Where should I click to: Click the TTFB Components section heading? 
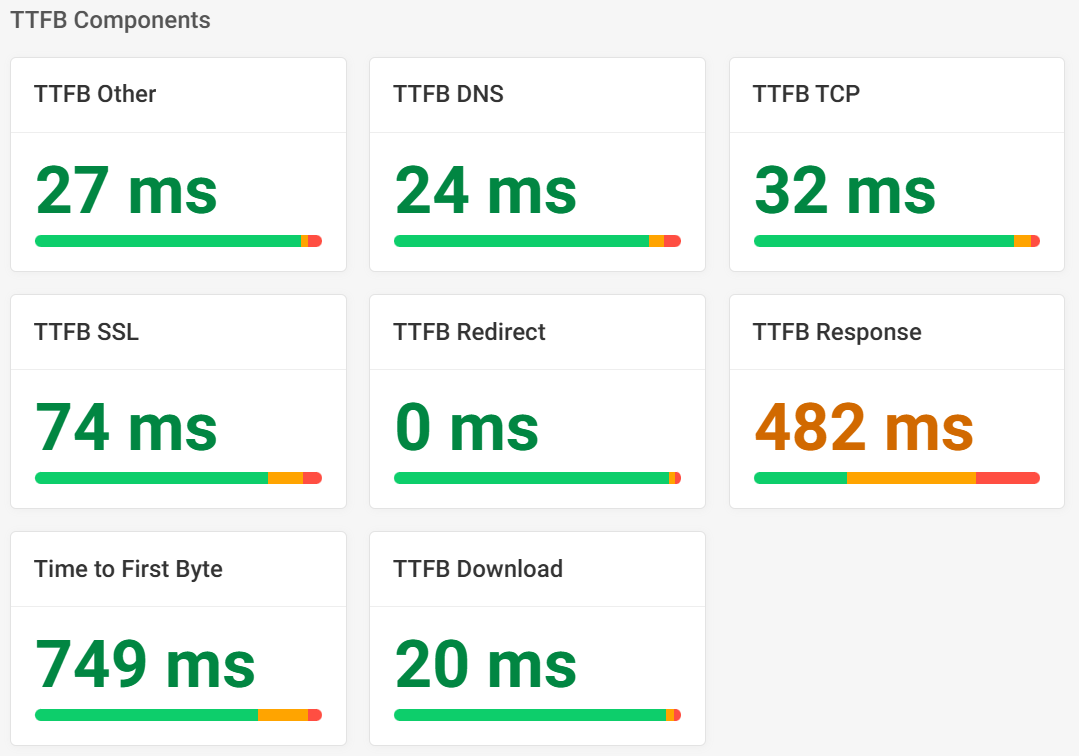coord(110,19)
